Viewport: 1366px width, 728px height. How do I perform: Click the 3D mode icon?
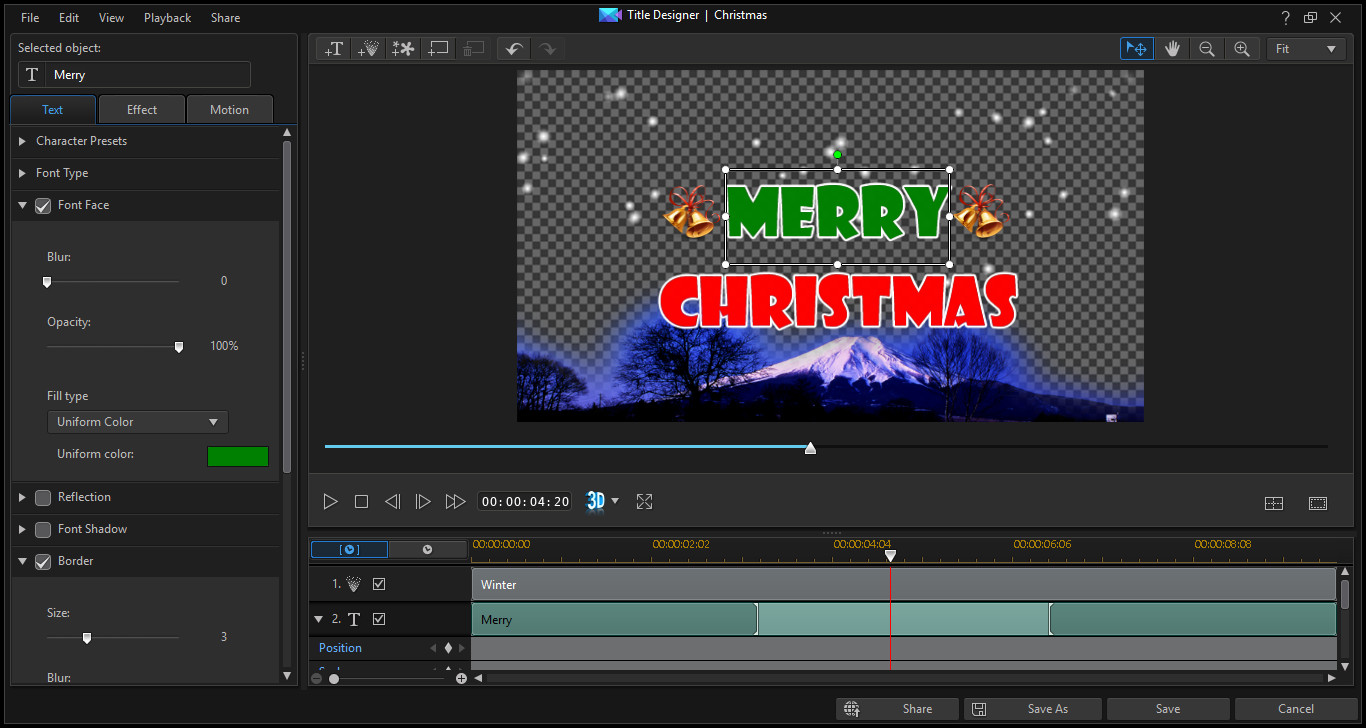click(x=596, y=502)
